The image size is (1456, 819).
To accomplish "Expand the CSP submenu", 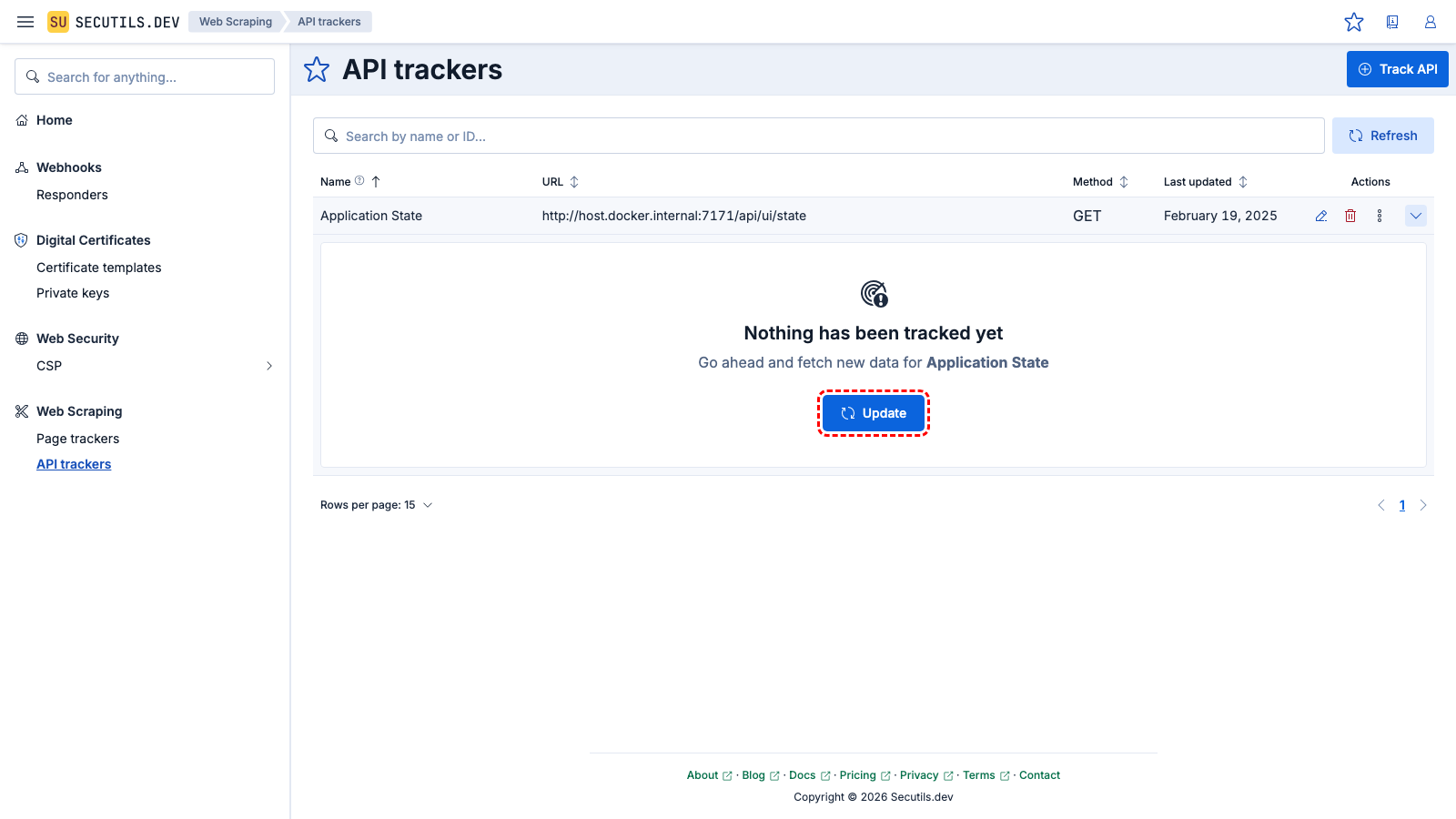I will click(x=268, y=366).
